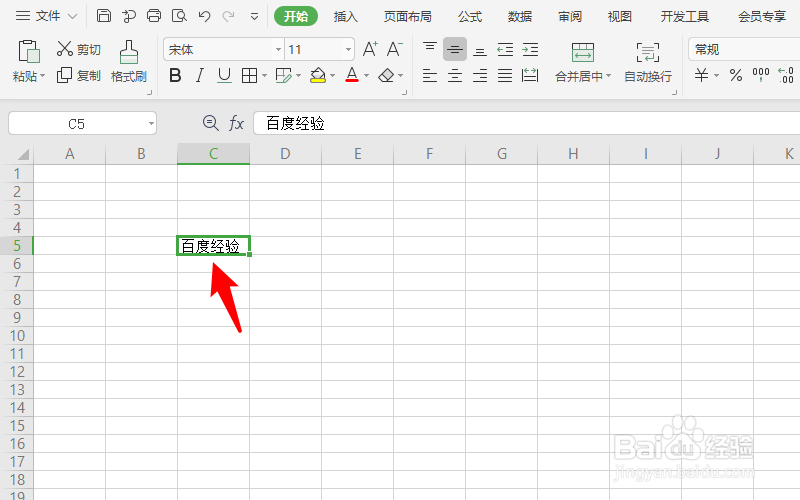This screenshot has height=500, width=800.
Task: Select column C header
Action: (x=213, y=154)
